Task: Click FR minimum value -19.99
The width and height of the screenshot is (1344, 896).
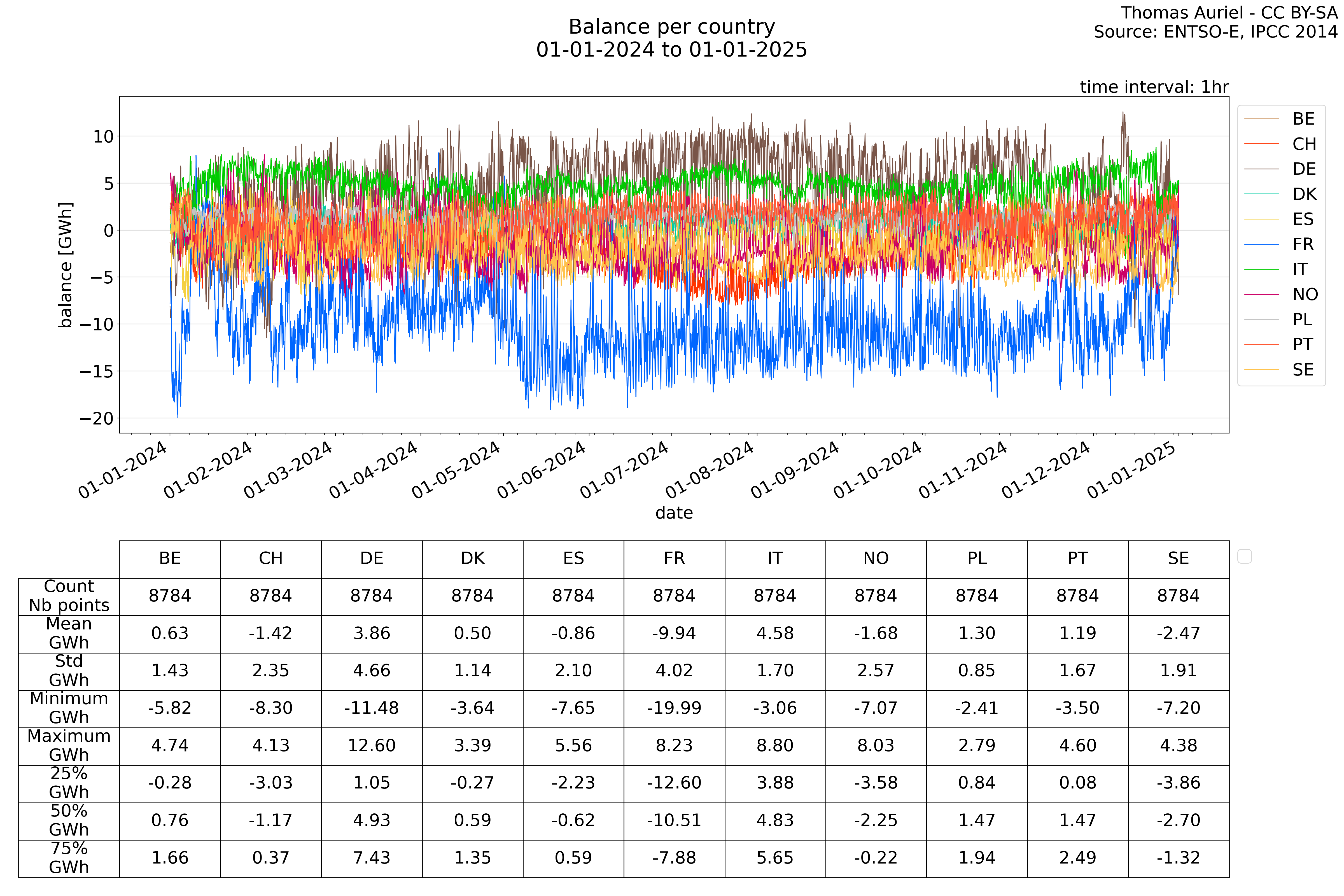Action: coord(674,708)
